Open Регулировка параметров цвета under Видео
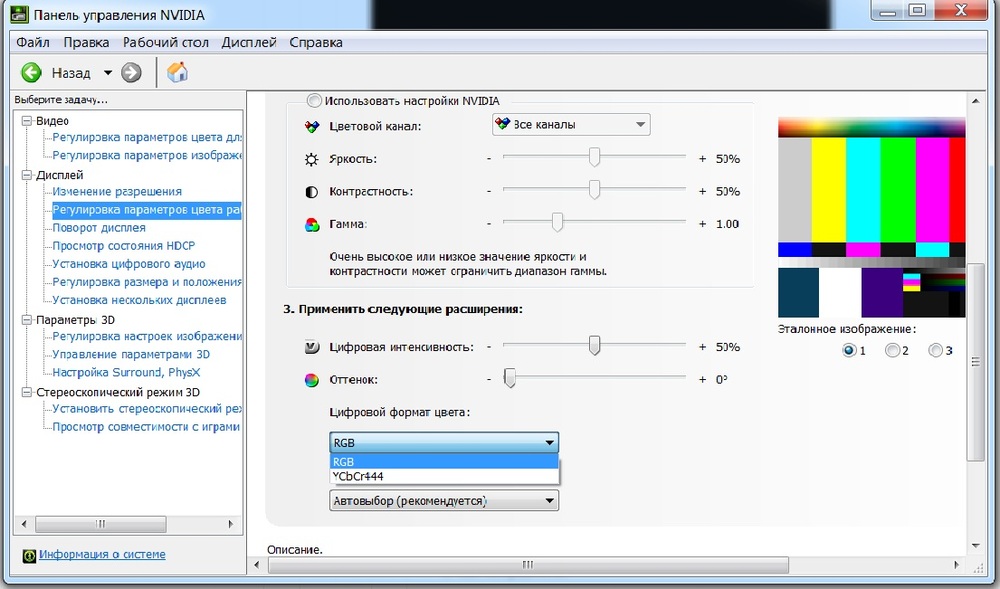 (x=147, y=137)
